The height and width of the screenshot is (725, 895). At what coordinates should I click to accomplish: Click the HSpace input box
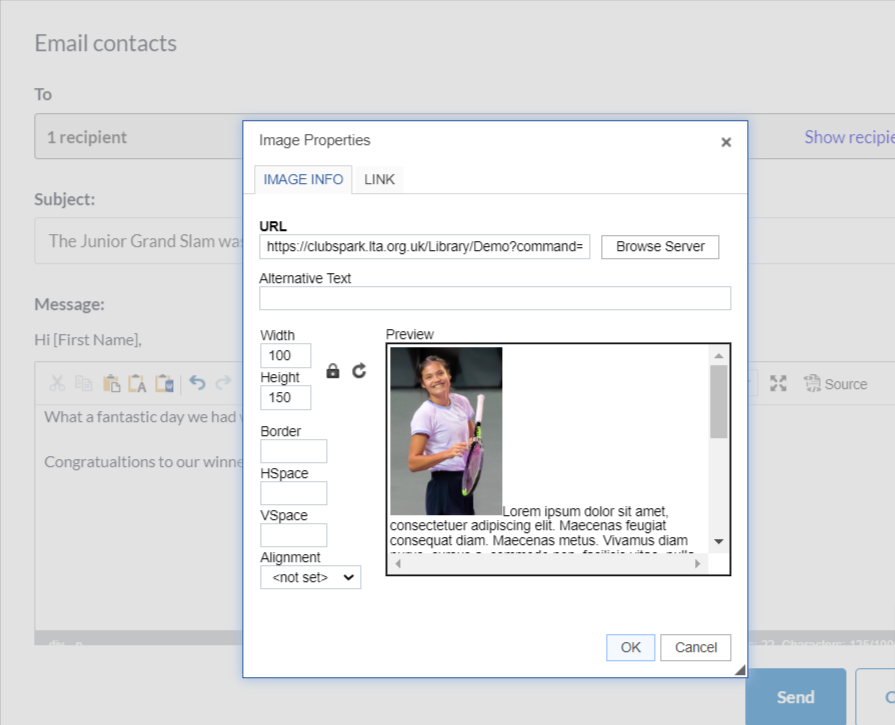[293, 493]
